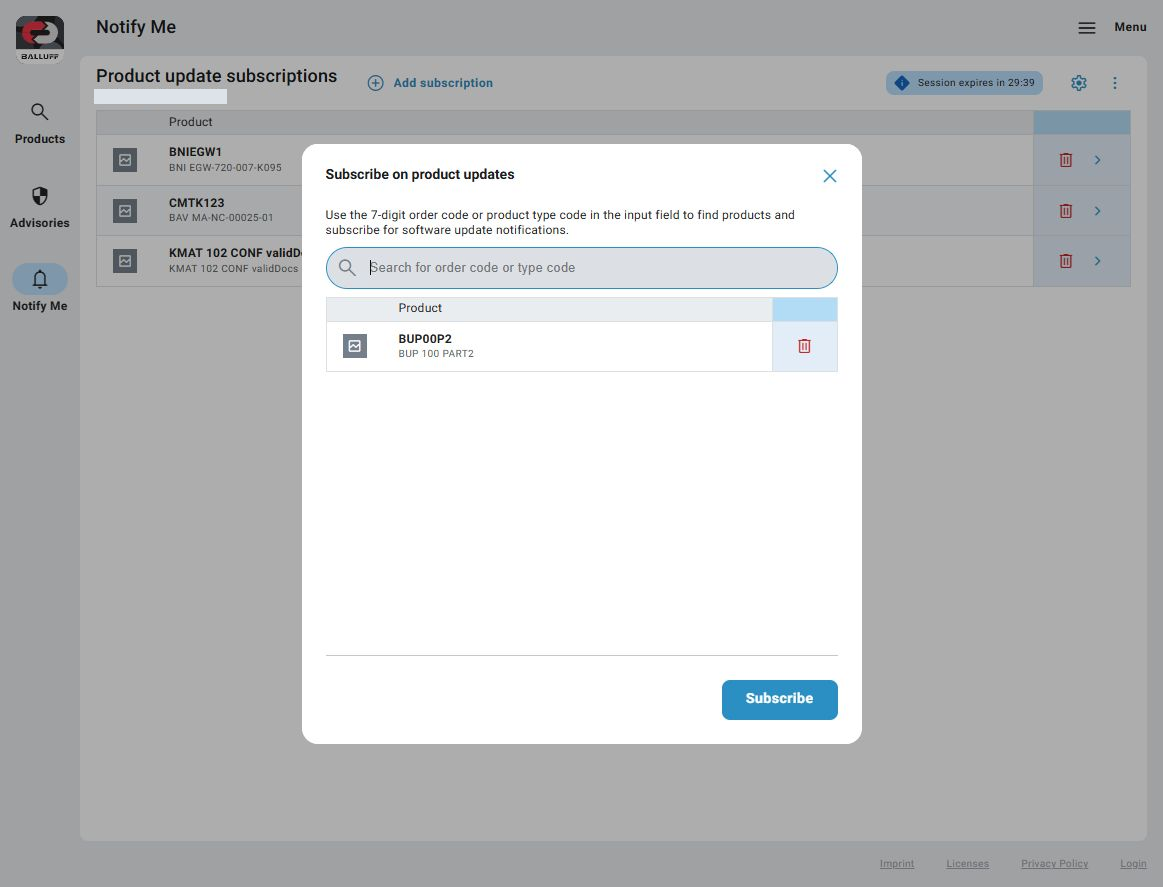
Task: Close the Subscribe on product updates dialog
Action: pyautogui.click(x=829, y=176)
